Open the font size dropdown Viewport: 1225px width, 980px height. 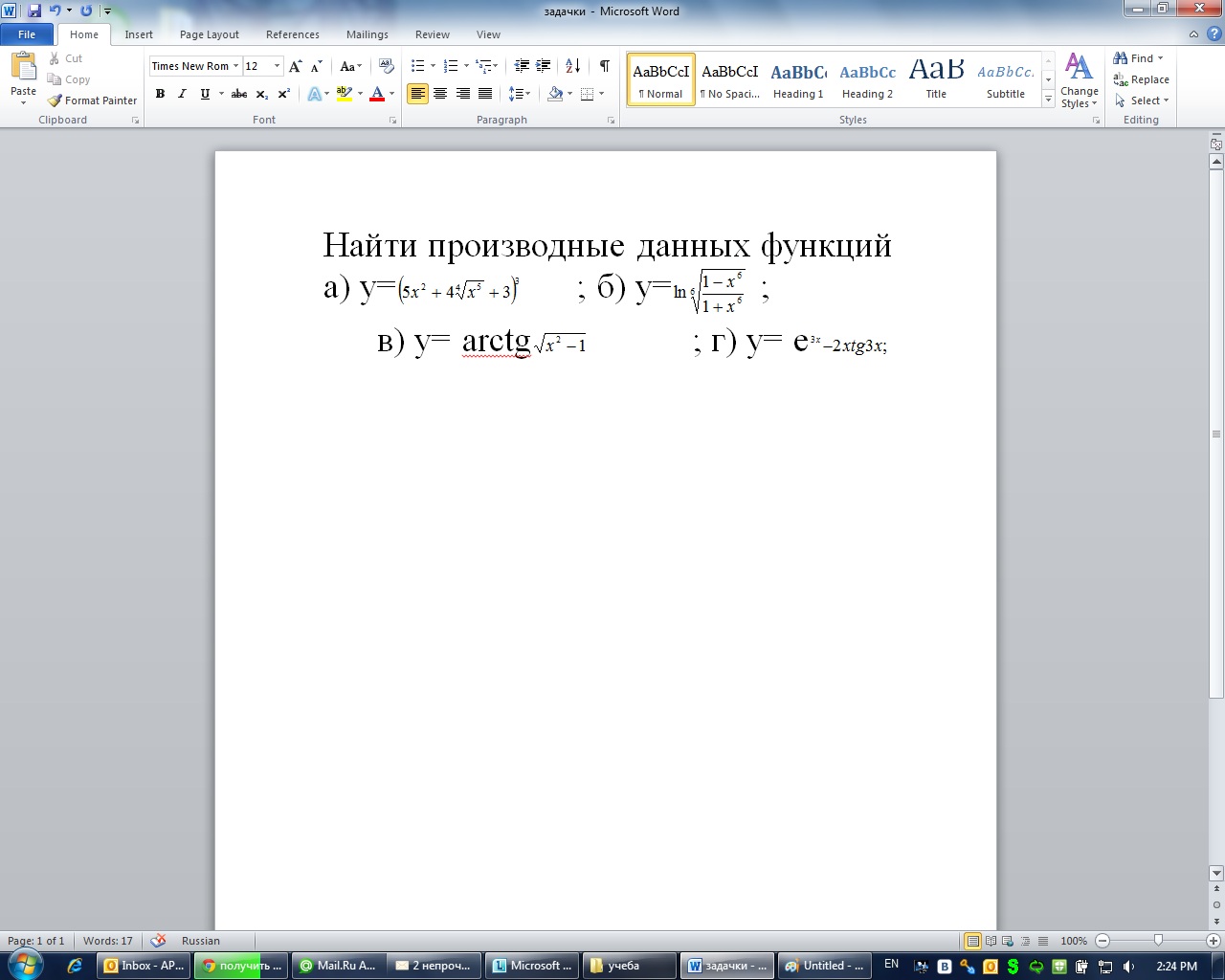(x=278, y=66)
